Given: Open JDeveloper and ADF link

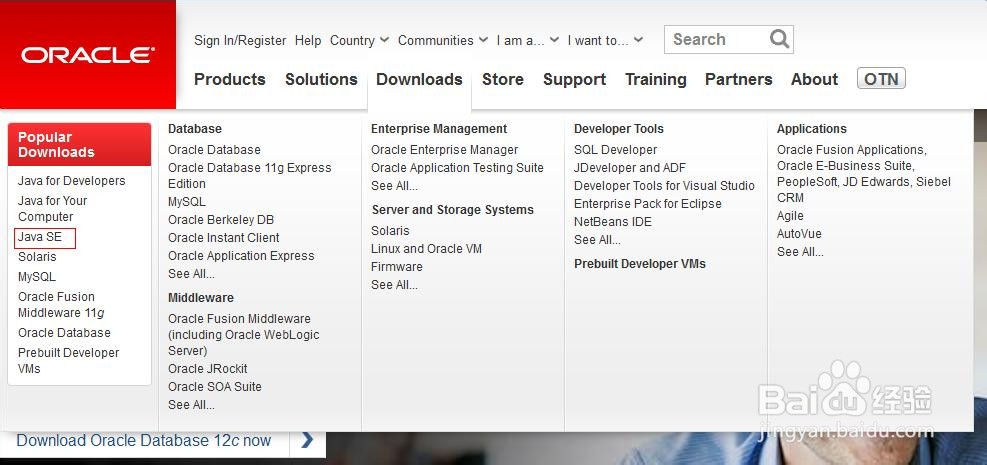Looking at the screenshot, I should click(x=629, y=168).
